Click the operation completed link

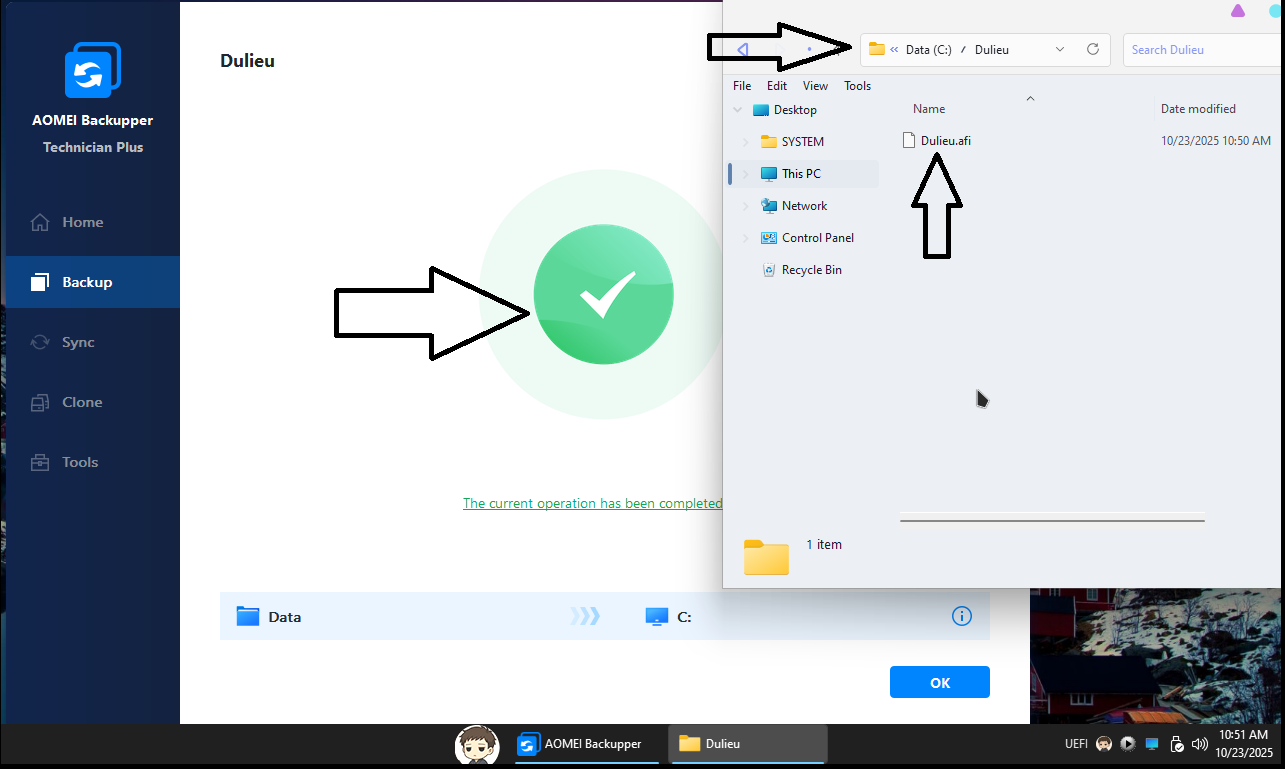592,503
